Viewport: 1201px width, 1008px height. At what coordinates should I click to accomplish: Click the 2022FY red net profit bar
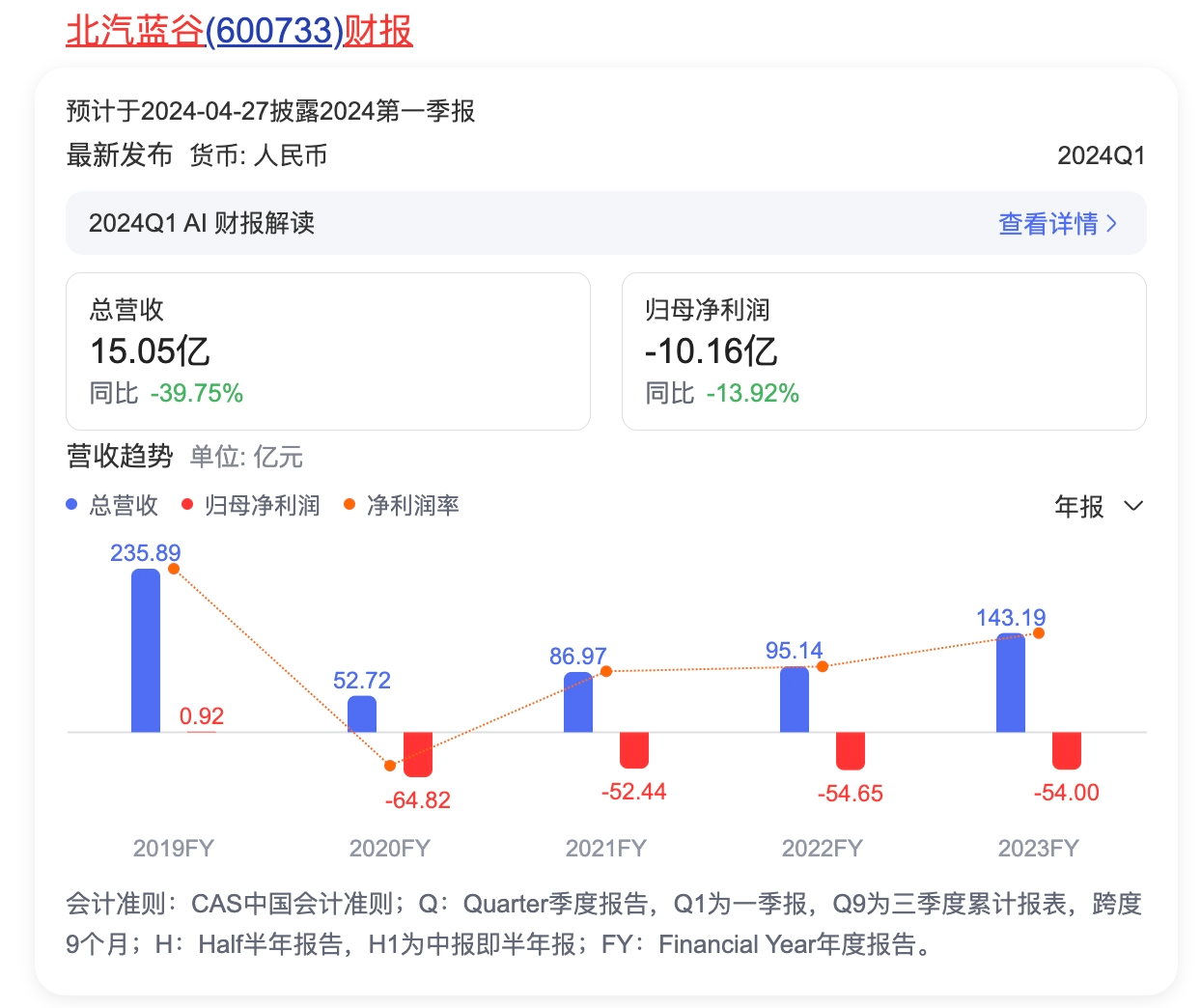click(851, 751)
